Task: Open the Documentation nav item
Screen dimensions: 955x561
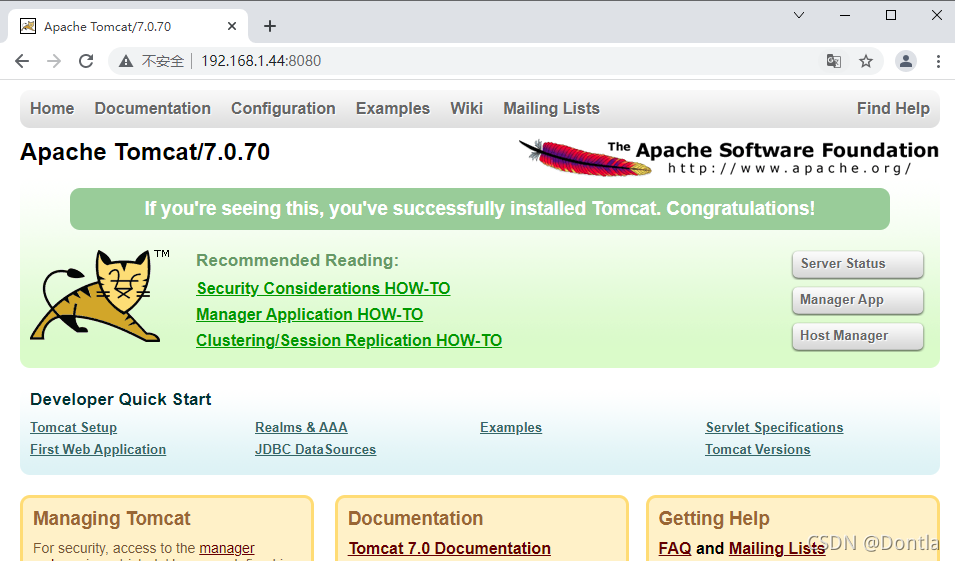Action: 152,108
